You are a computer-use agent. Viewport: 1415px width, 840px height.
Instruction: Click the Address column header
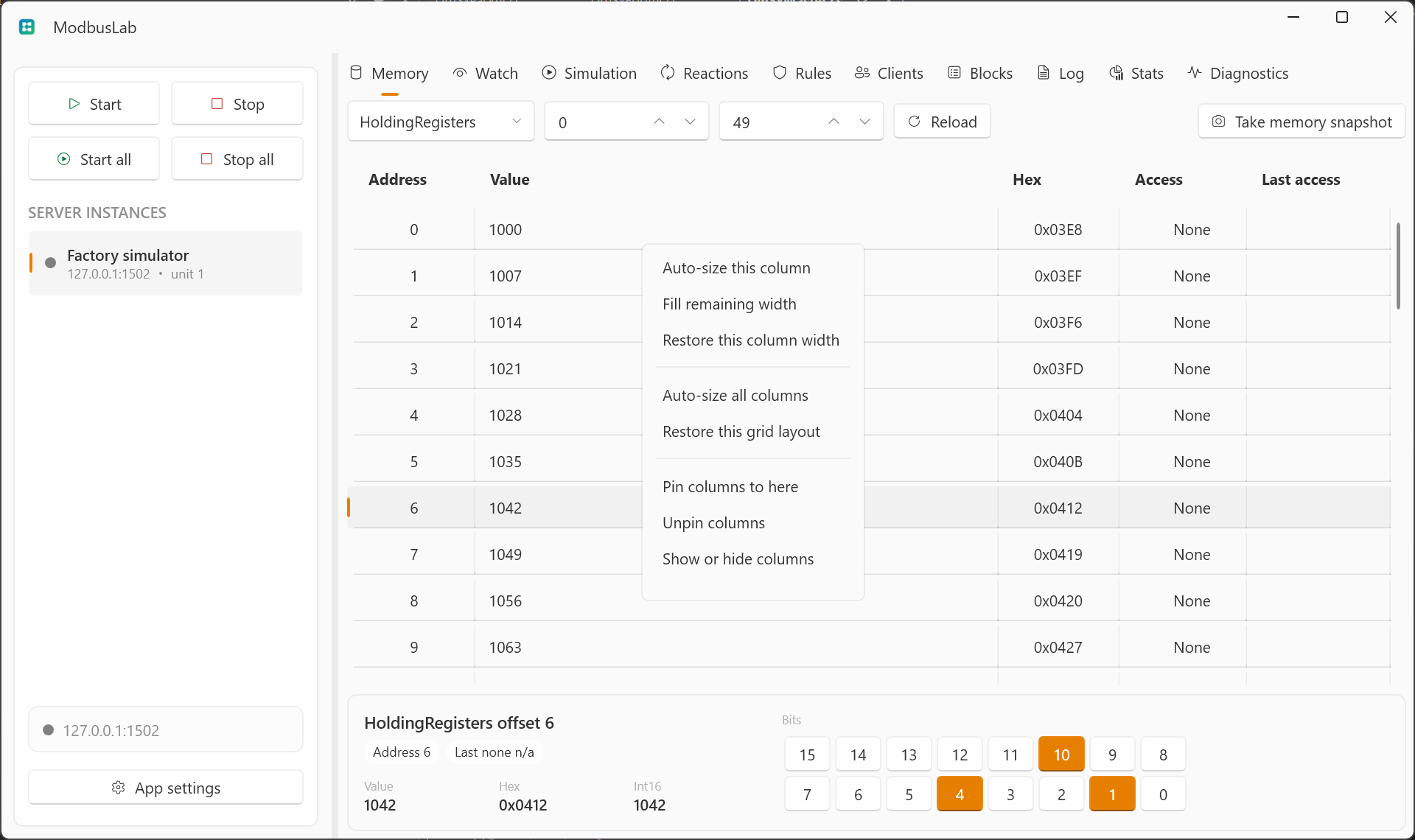pos(398,180)
